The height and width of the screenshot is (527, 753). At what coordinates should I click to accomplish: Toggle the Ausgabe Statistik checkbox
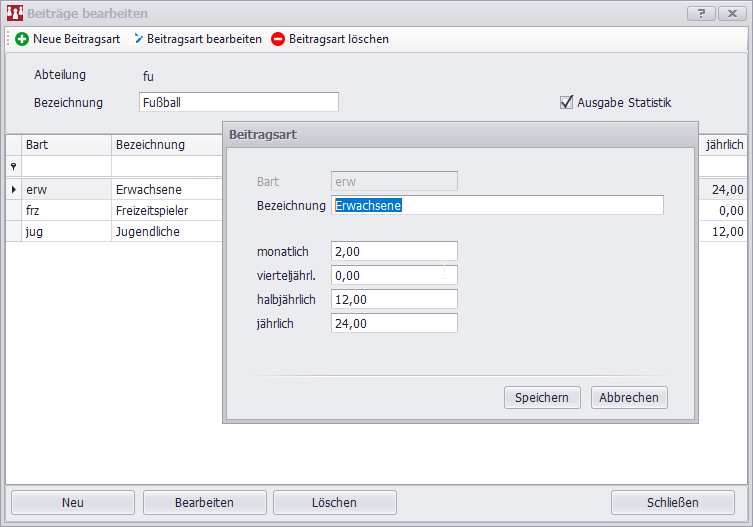point(567,102)
